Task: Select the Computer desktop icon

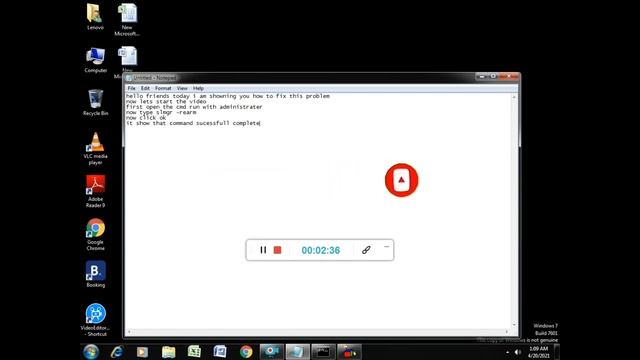Action: coord(96,60)
